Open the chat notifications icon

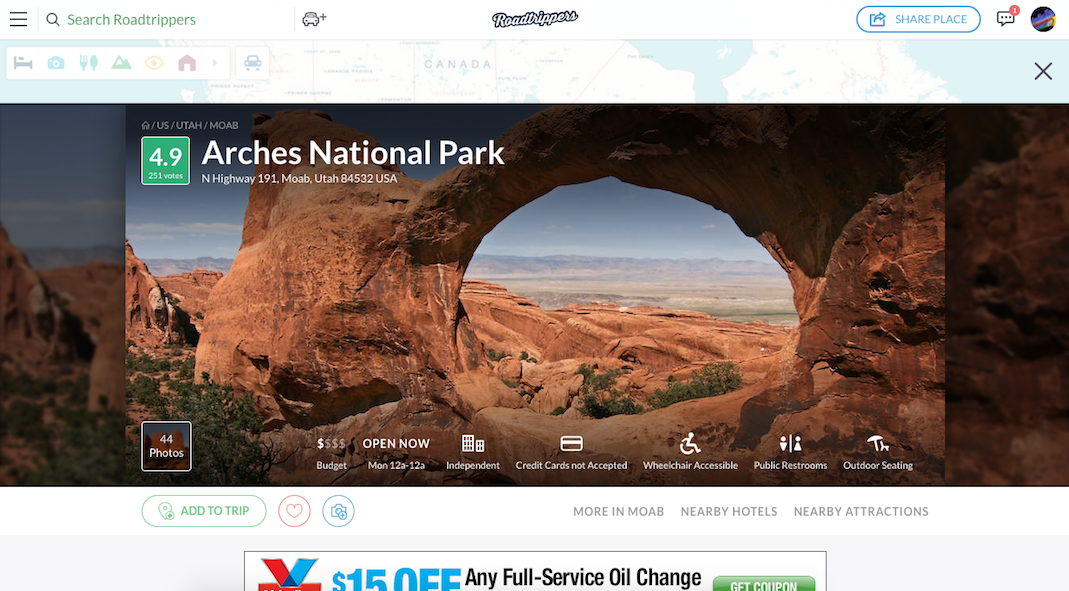[x=1006, y=18]
